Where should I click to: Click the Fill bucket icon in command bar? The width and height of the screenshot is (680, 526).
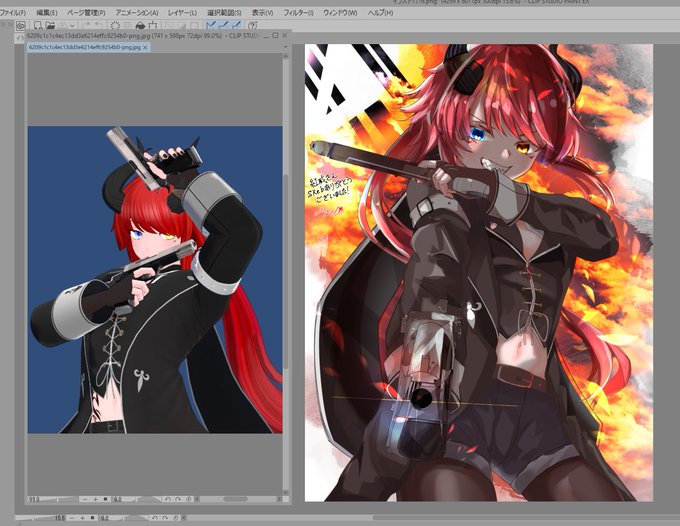click(x=140, y=26)
